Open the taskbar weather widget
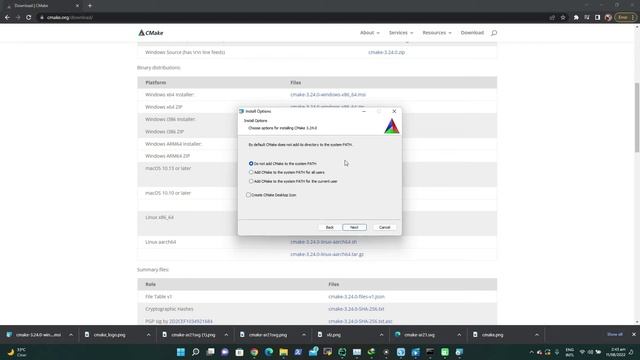The height and width of the screenshot is (360, 640). 17,352
